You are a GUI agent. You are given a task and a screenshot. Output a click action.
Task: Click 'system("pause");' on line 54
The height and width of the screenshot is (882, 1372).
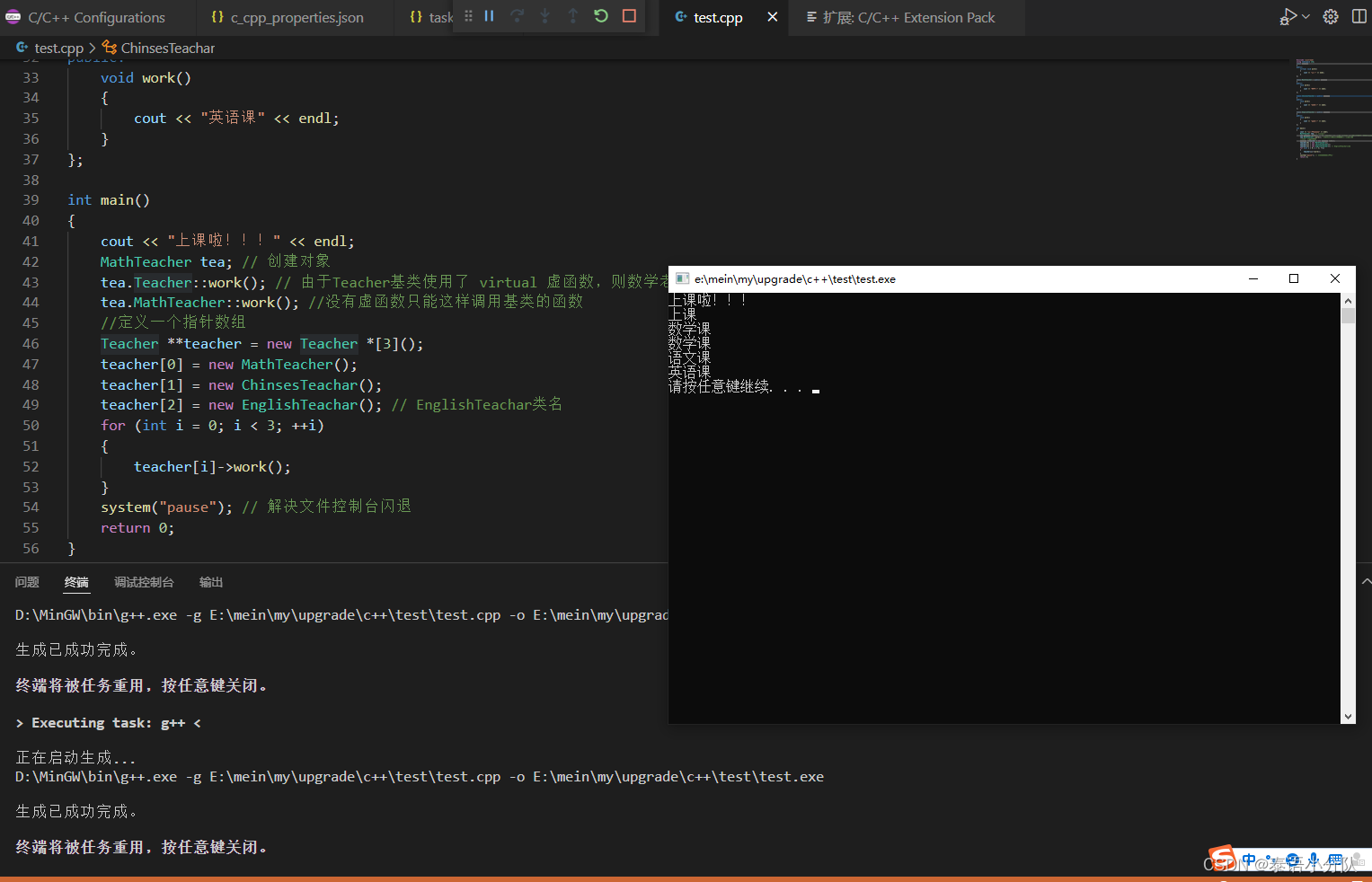coord(166,507)
